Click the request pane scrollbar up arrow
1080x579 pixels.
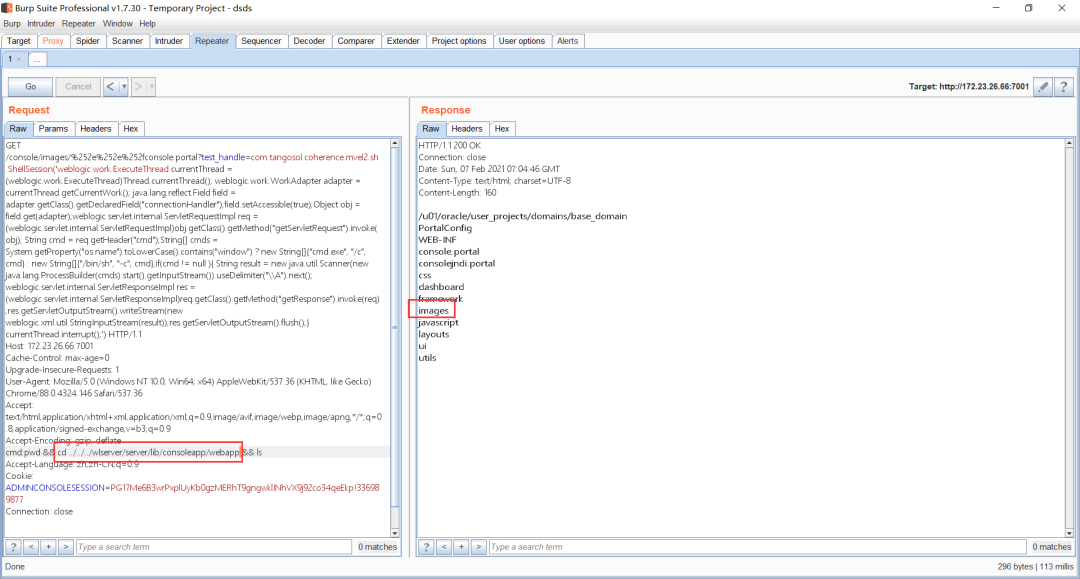[395, 143]
